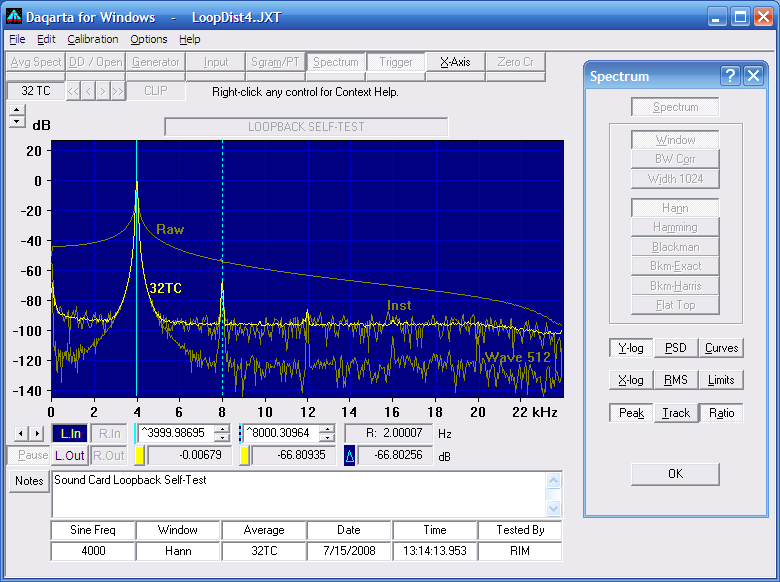The height and width of the screenshot is (582, 780).
Task: Click the Daqarta app icon in title bar
Action: tap(13, 16)
